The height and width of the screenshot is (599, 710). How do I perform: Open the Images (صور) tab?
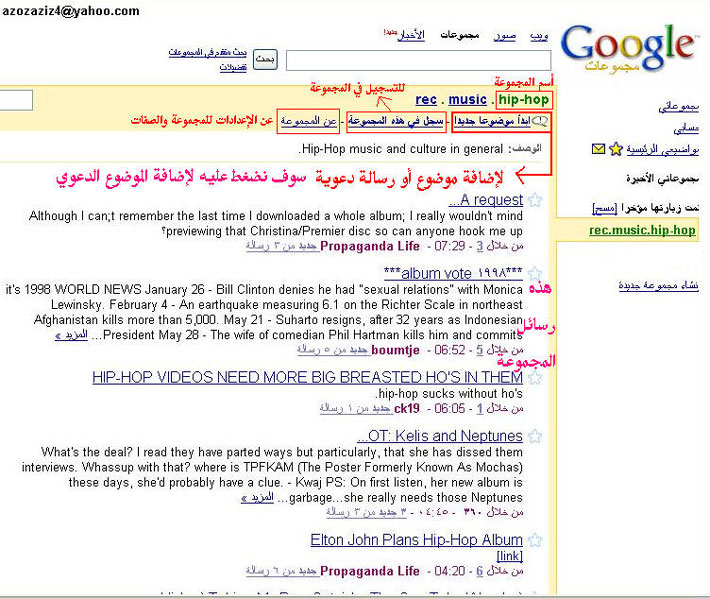click(x=505, y=36)
